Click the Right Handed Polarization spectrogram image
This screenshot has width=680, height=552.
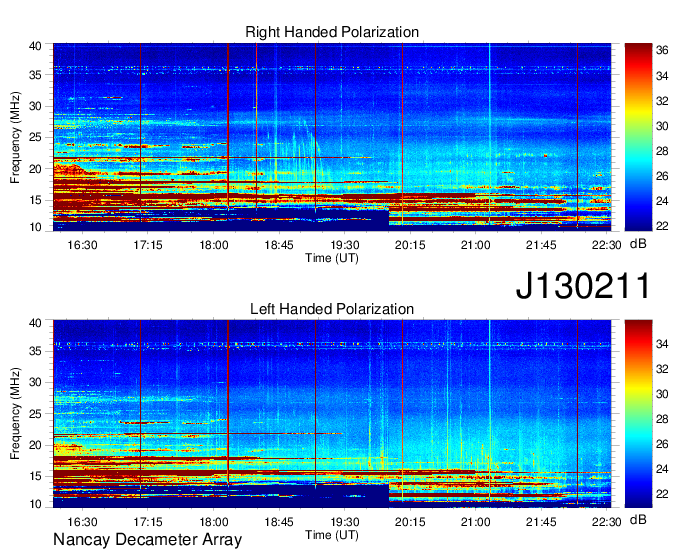coord(332,137)
